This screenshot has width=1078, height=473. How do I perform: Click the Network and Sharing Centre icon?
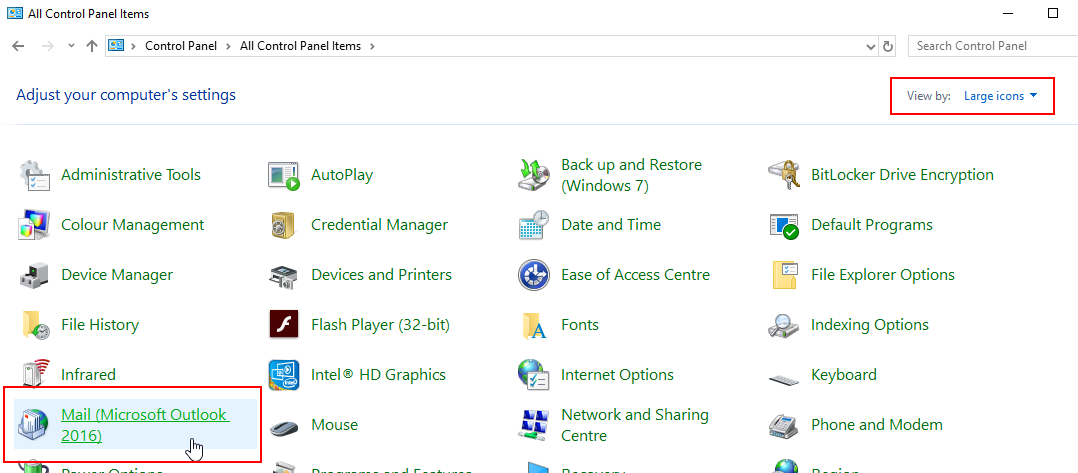(x=534, y=425)
